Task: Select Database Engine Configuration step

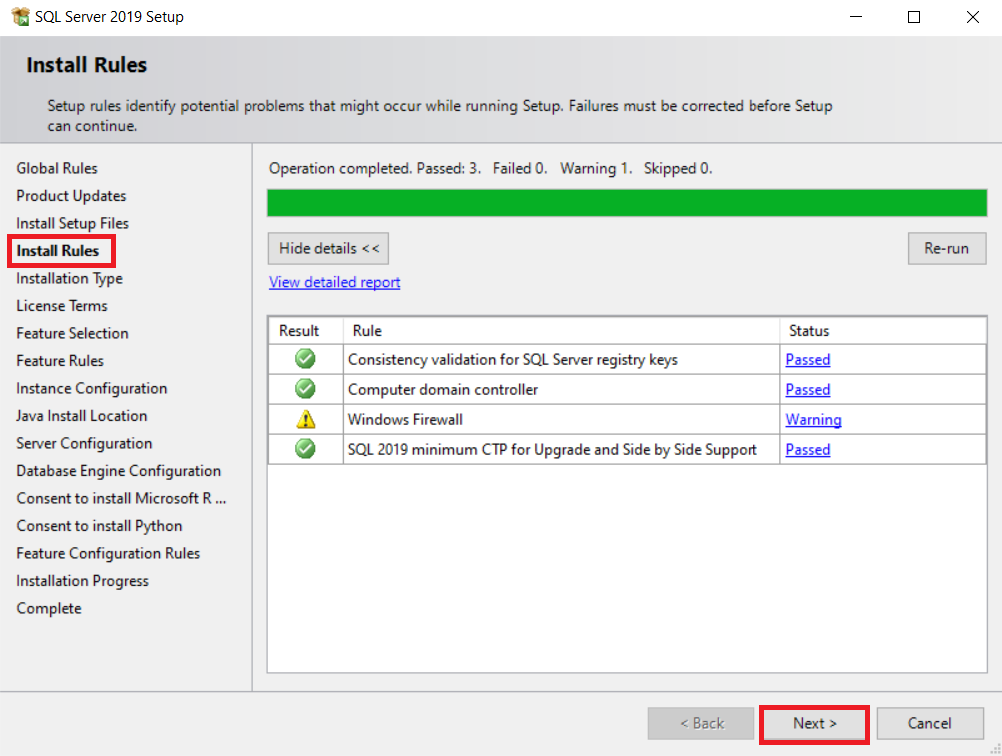Action: point(118,470)
